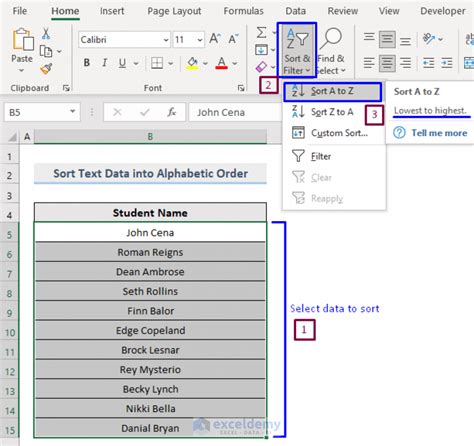Cut selection with the scissors icon

point(46,34)
